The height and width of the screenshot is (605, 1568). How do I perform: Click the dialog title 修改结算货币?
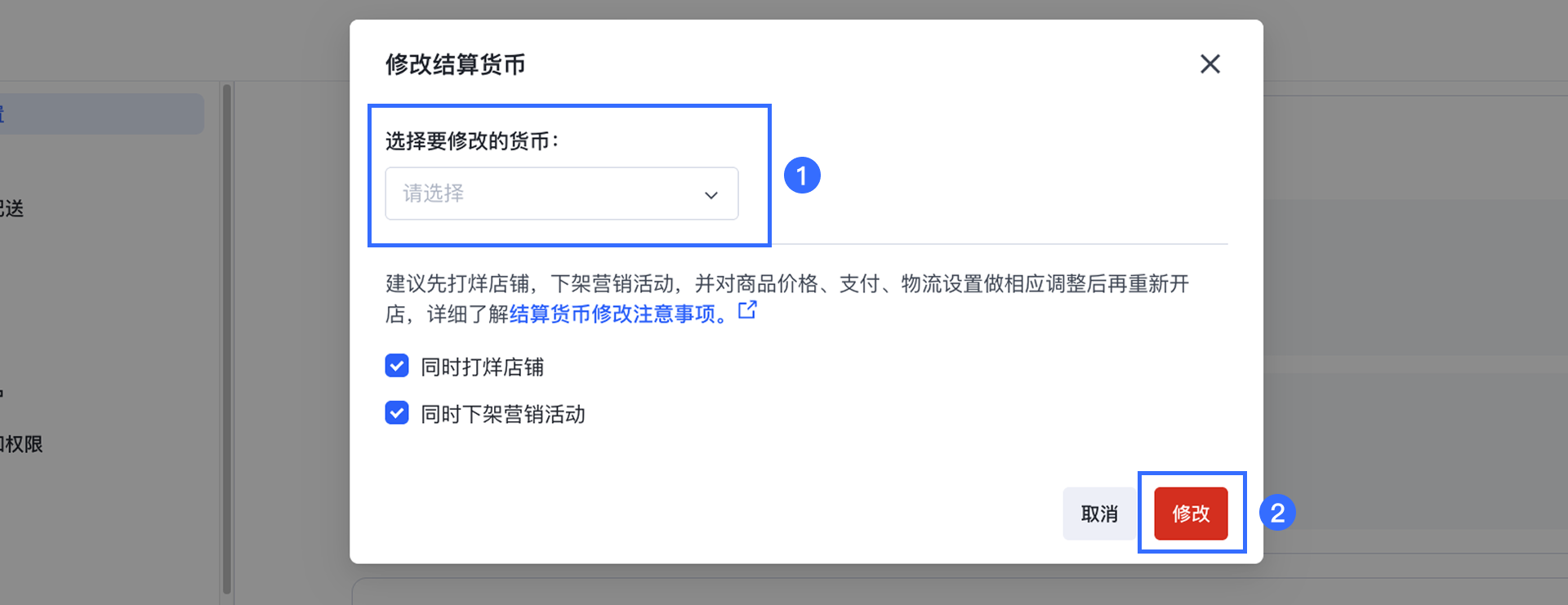pyautogui.click(x=455, y=65)
